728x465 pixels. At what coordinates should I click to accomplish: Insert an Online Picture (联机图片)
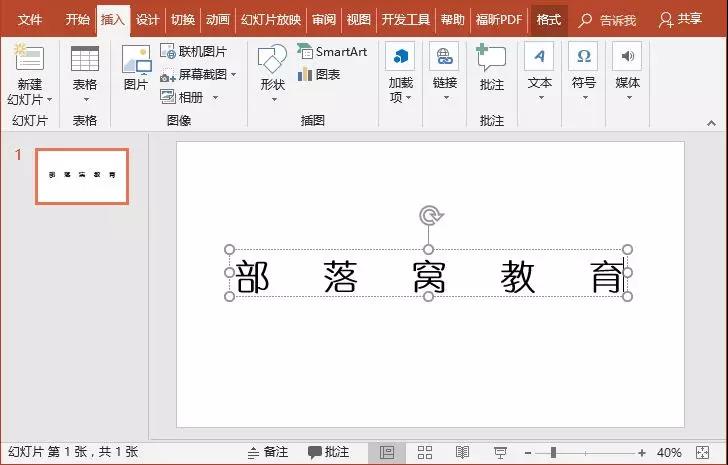[x=193, y=51]
